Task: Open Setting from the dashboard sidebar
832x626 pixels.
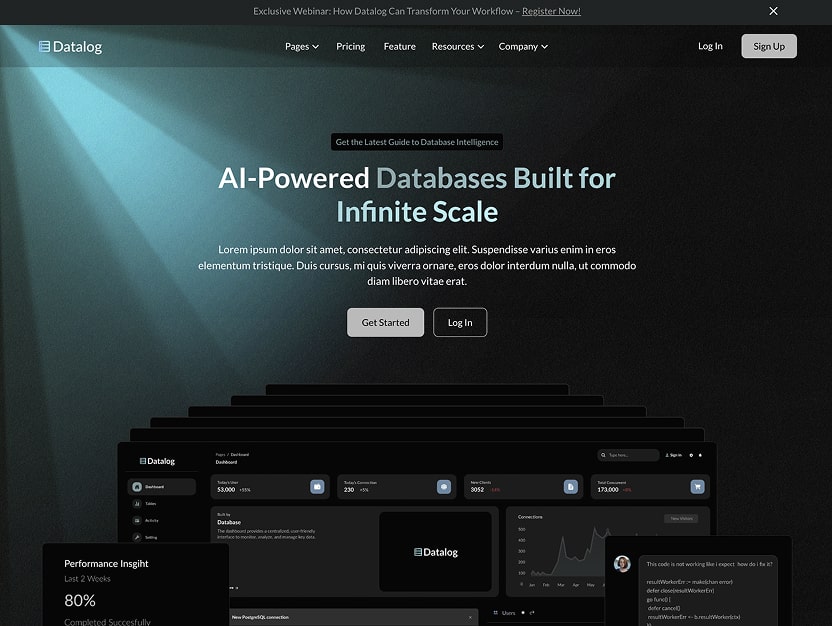Action: click(x=150, y=537)
